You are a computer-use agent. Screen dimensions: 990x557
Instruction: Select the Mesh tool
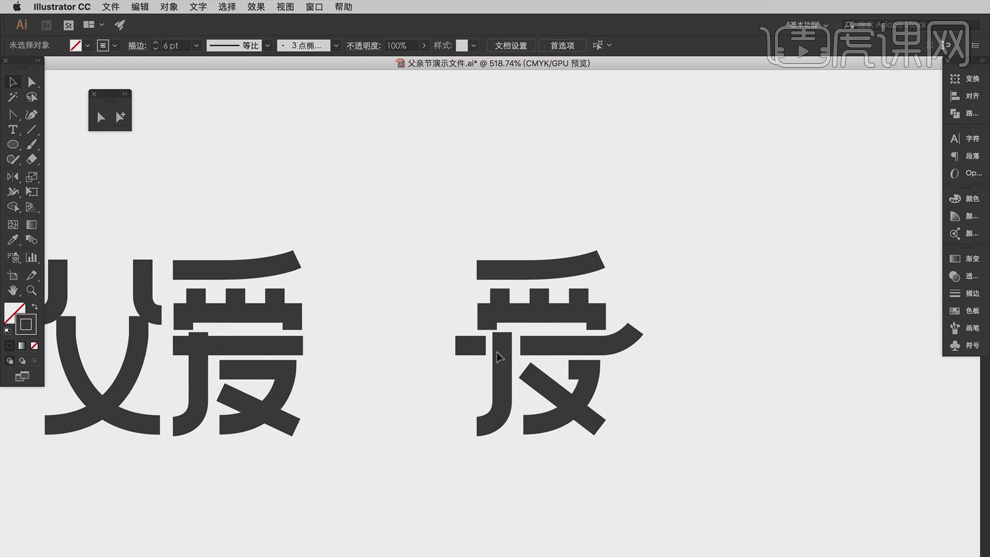click(x=13, y=225)
